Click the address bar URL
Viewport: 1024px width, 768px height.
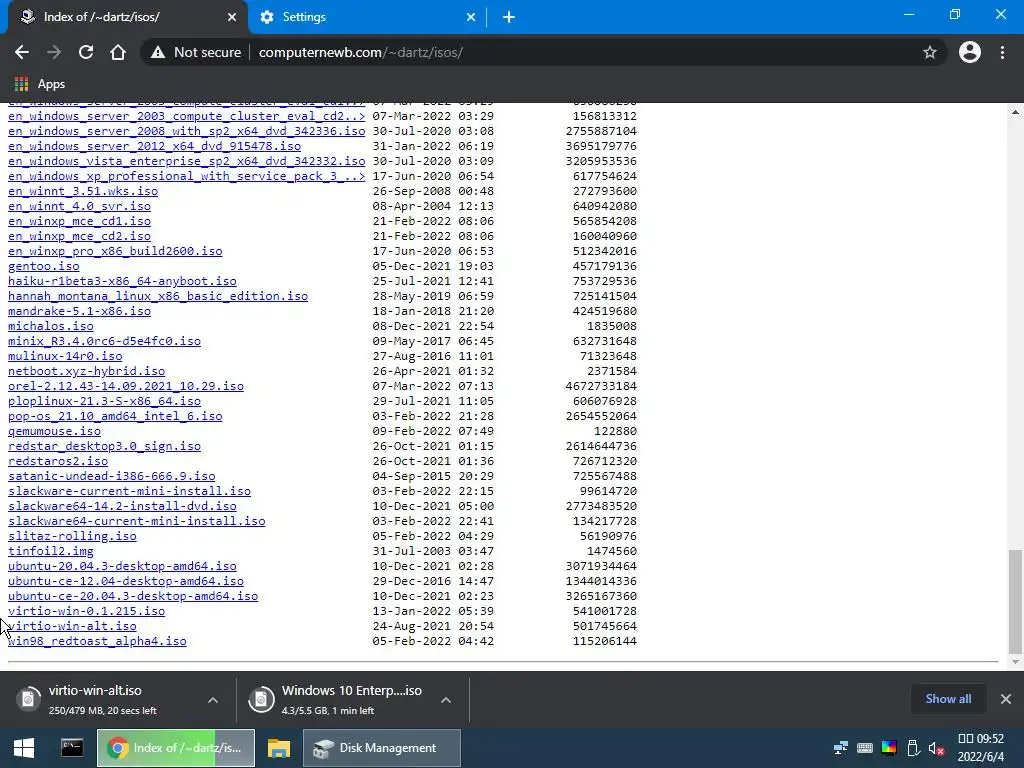[360, 52]
